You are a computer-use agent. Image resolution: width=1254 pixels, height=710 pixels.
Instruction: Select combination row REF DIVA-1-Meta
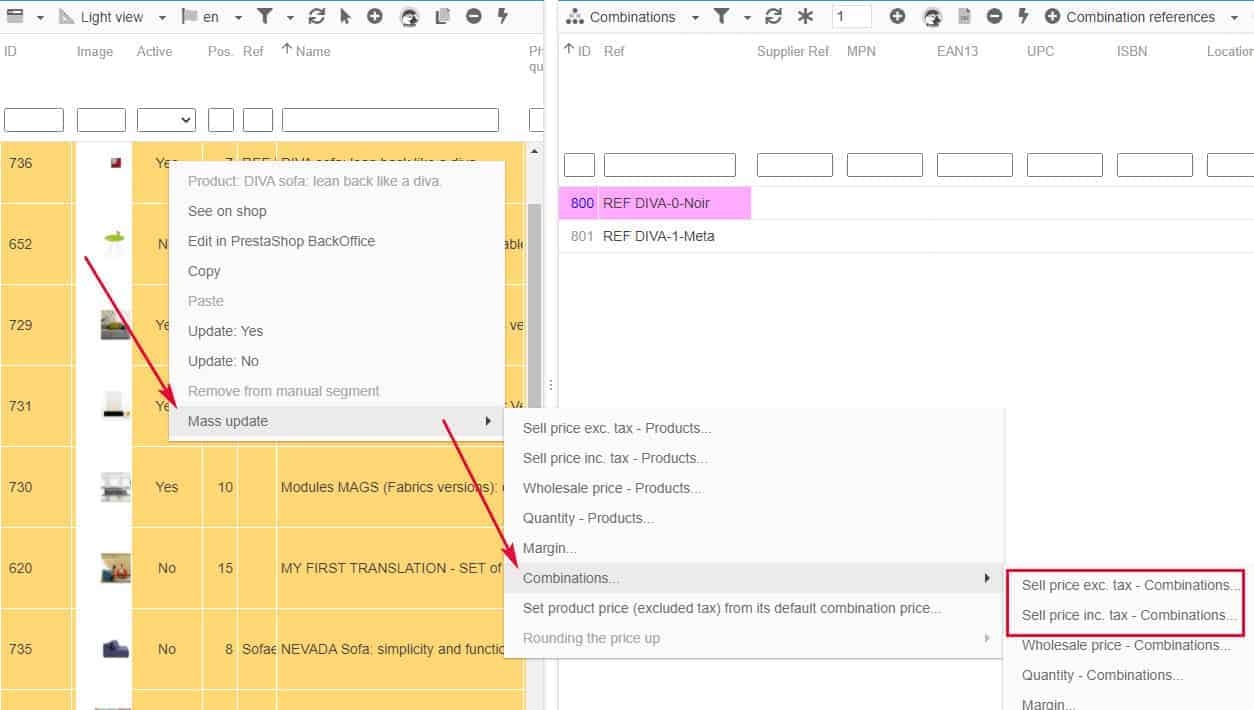658,236
